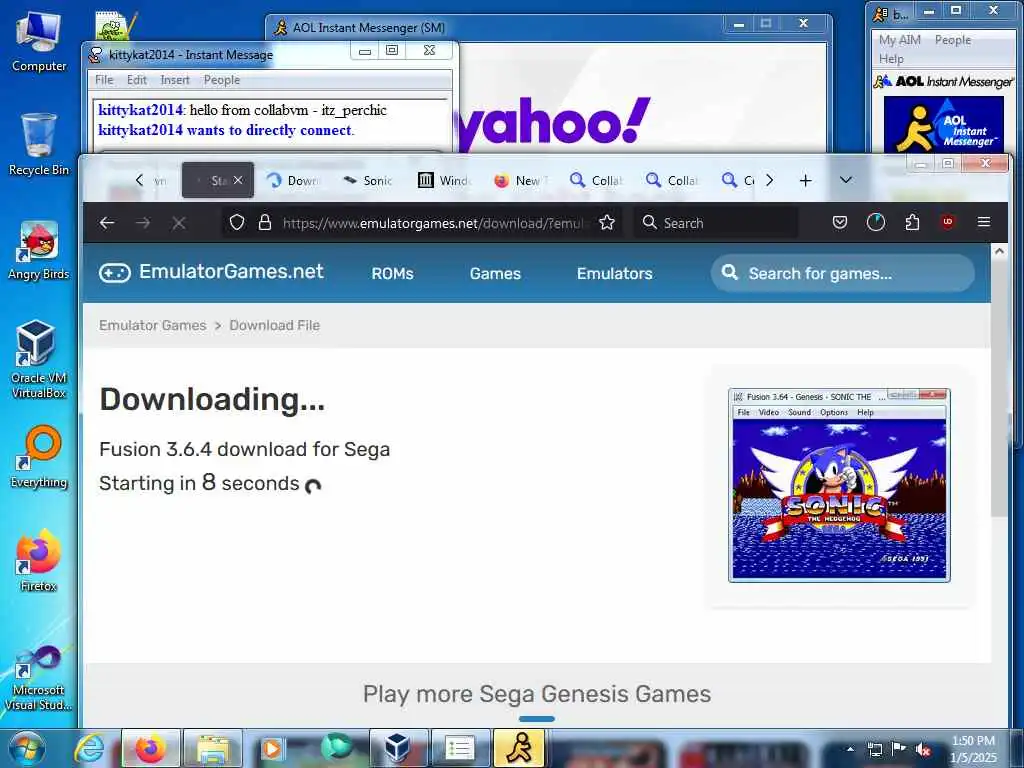Click the Search for games field
The height and width of the screenshot is (768, 1024).
click(842, 273)
